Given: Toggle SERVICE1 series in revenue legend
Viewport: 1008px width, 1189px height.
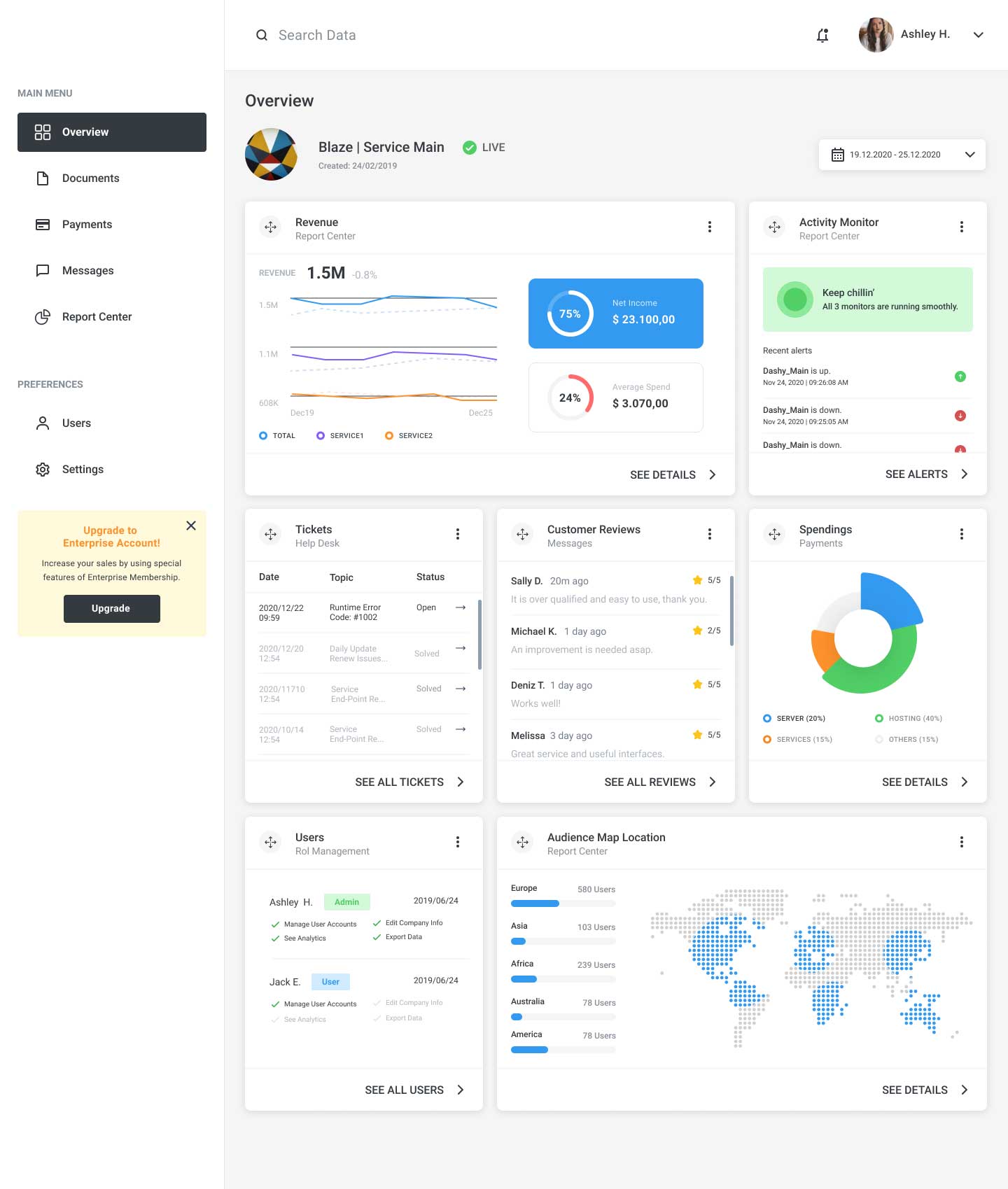Looking at the screenshot, I should click(x=321, y=435).
